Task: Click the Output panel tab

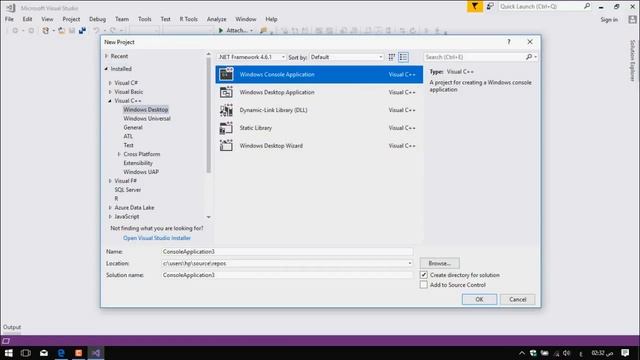Action: 12,327
